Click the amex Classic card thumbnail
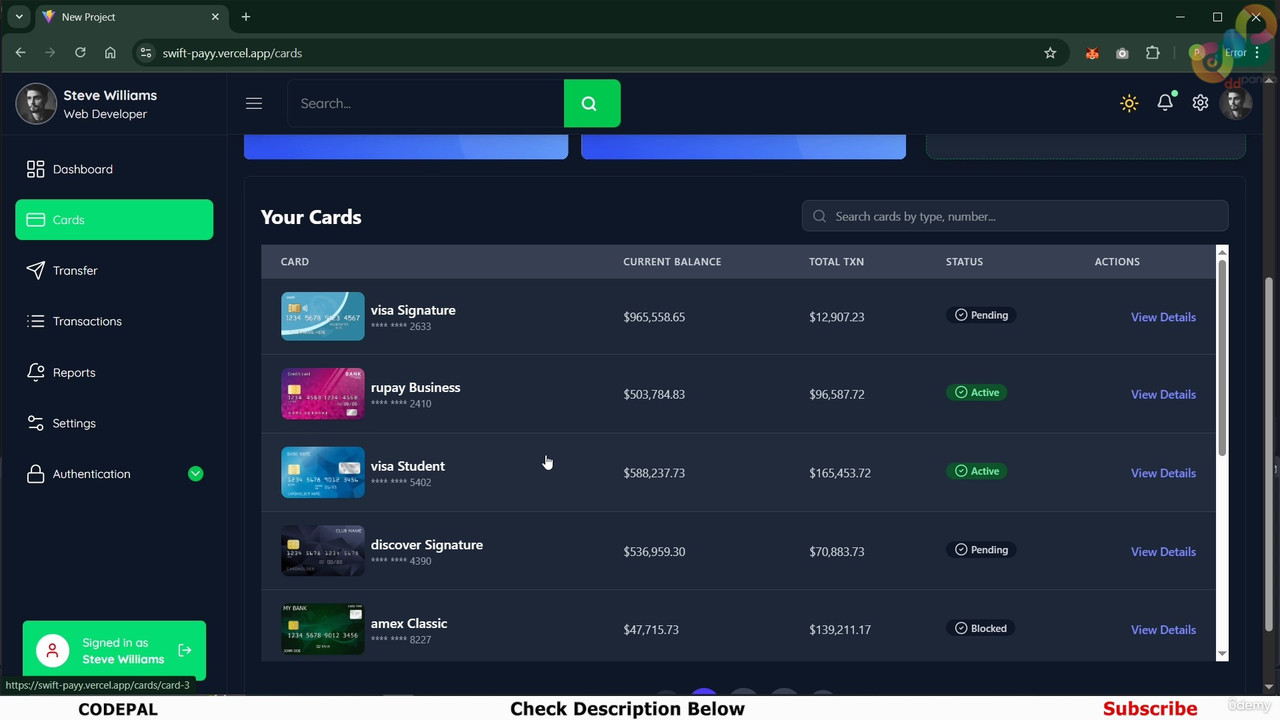The image size is (1280, 720). pyautogui.click(x=323, y=629)
